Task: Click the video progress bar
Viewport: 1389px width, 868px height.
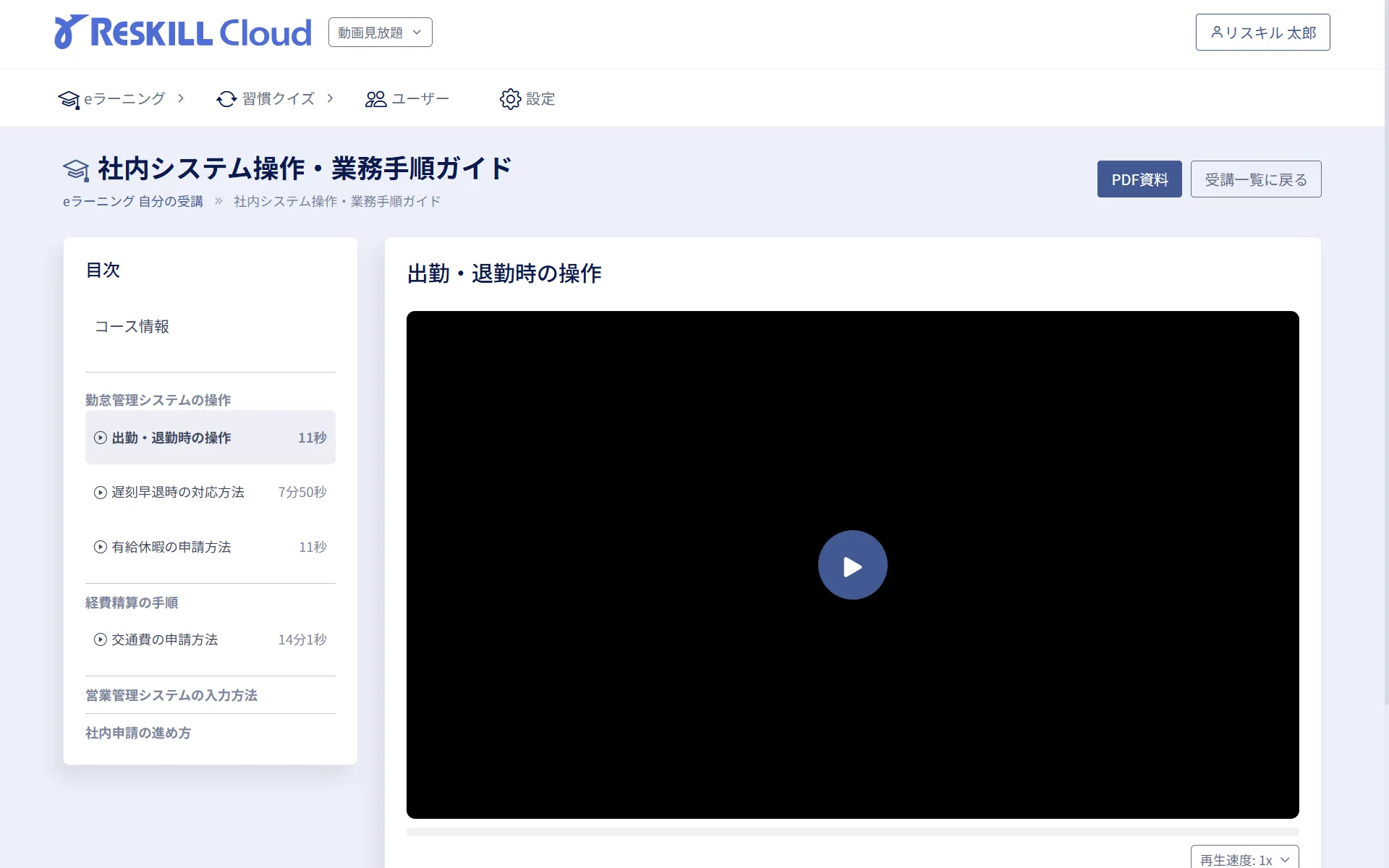Action: pos(853,832)
